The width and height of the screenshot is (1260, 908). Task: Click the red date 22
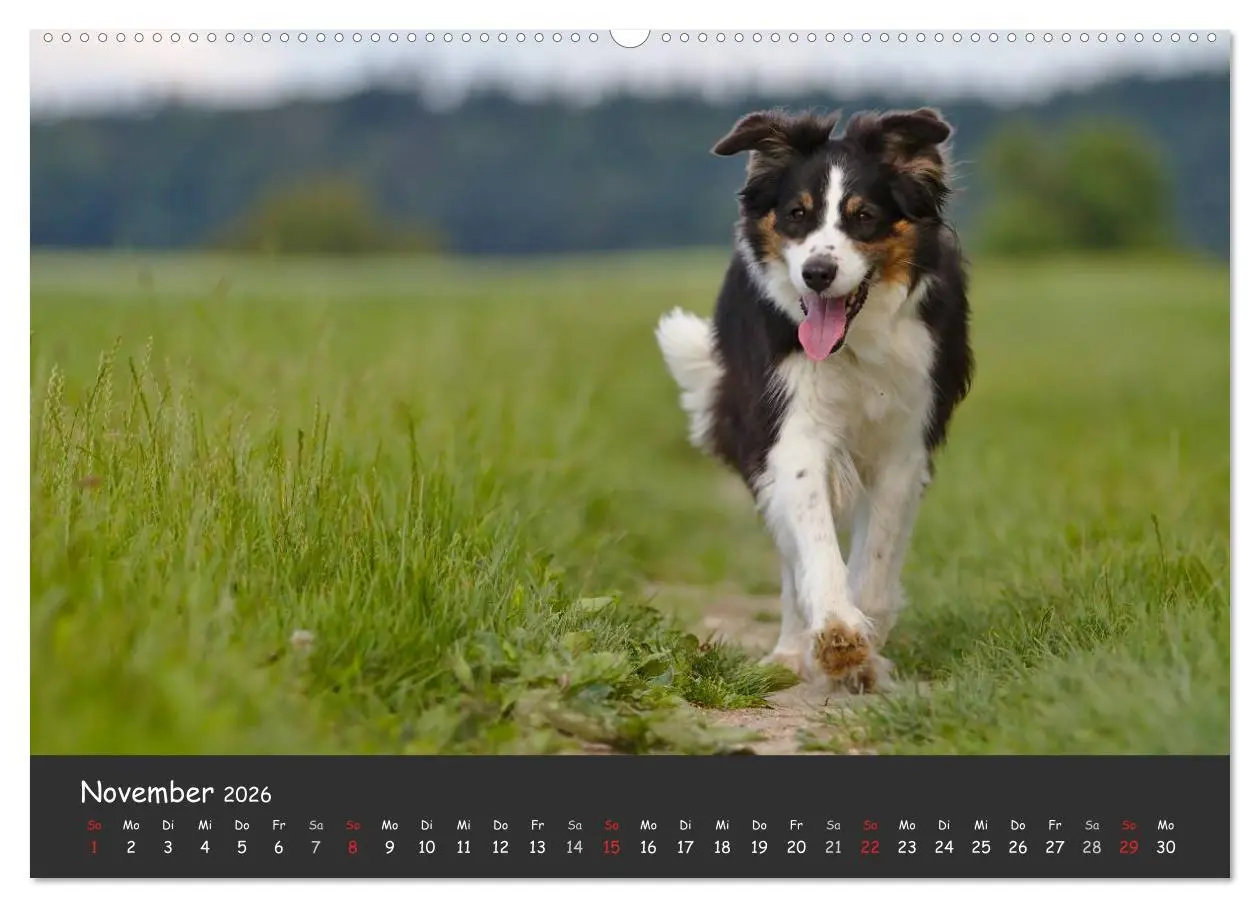pyautogui.click(x=871, y=846)
